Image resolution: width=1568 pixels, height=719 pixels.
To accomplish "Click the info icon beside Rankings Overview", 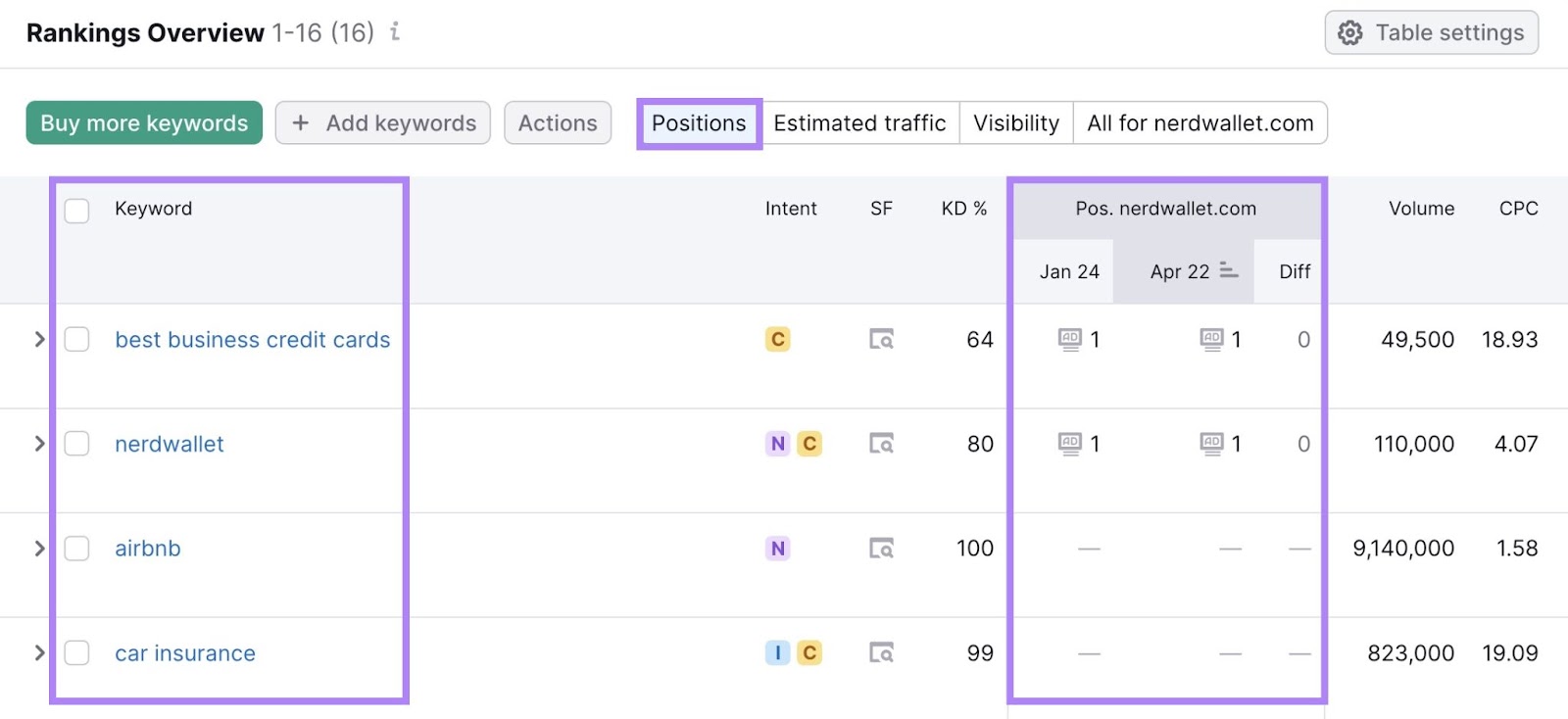I will (x=395, y=32).
